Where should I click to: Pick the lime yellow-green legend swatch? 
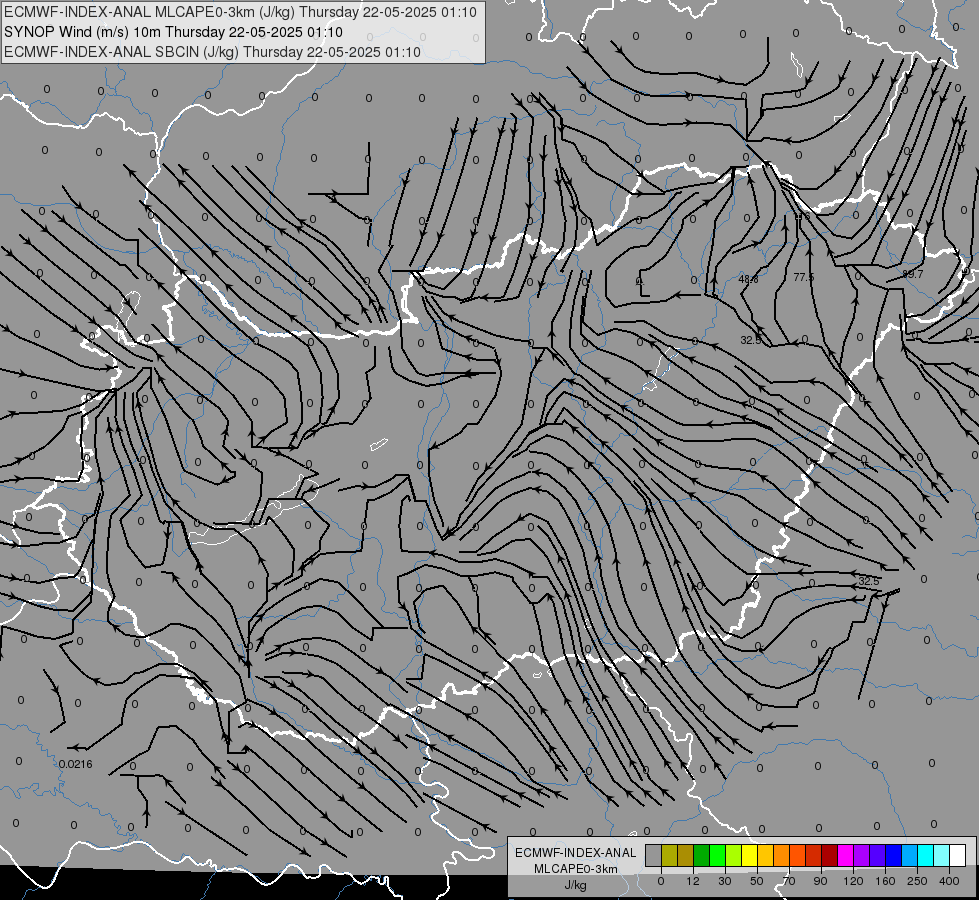tap(734, 855)
